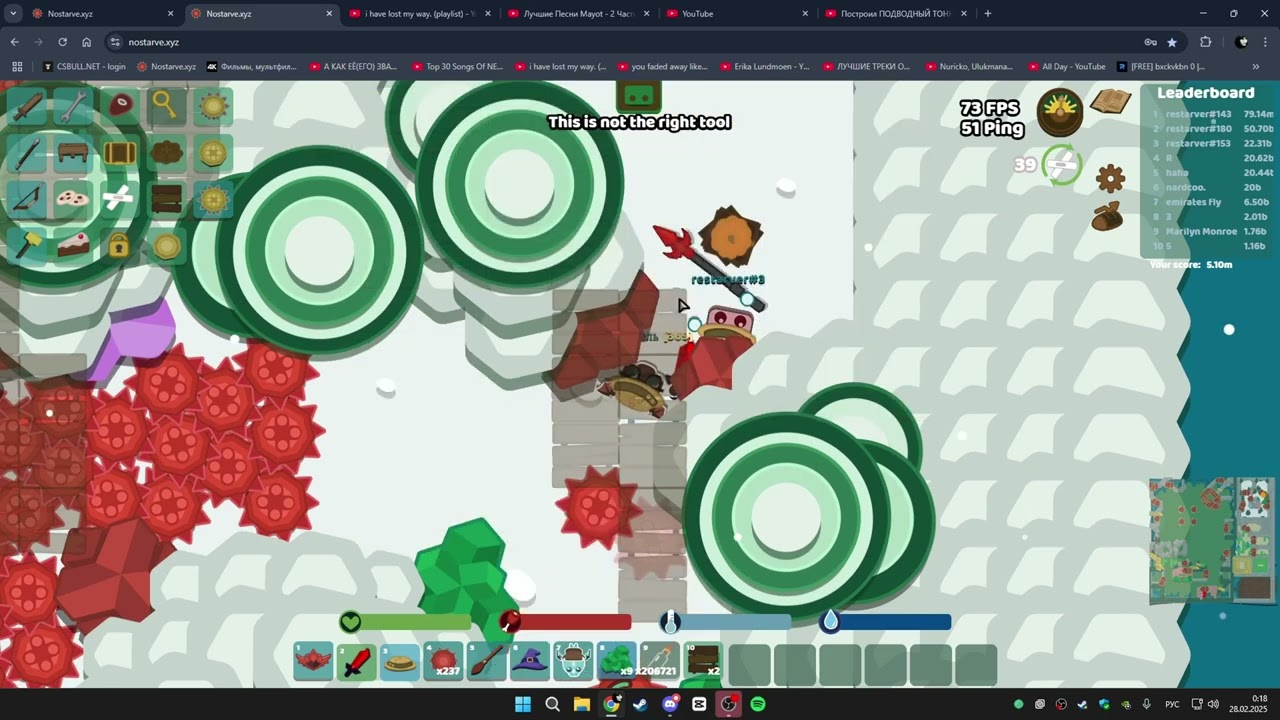The height and width of the screenshot is (720, 1280).
Task: Open File Explorer from taskbar
Action: (x=582, y=704)
